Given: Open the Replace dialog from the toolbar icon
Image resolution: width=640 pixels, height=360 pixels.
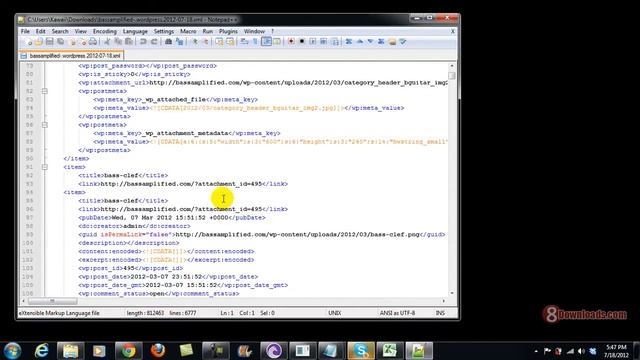Looking at the screenshot, I should point(179,42).
